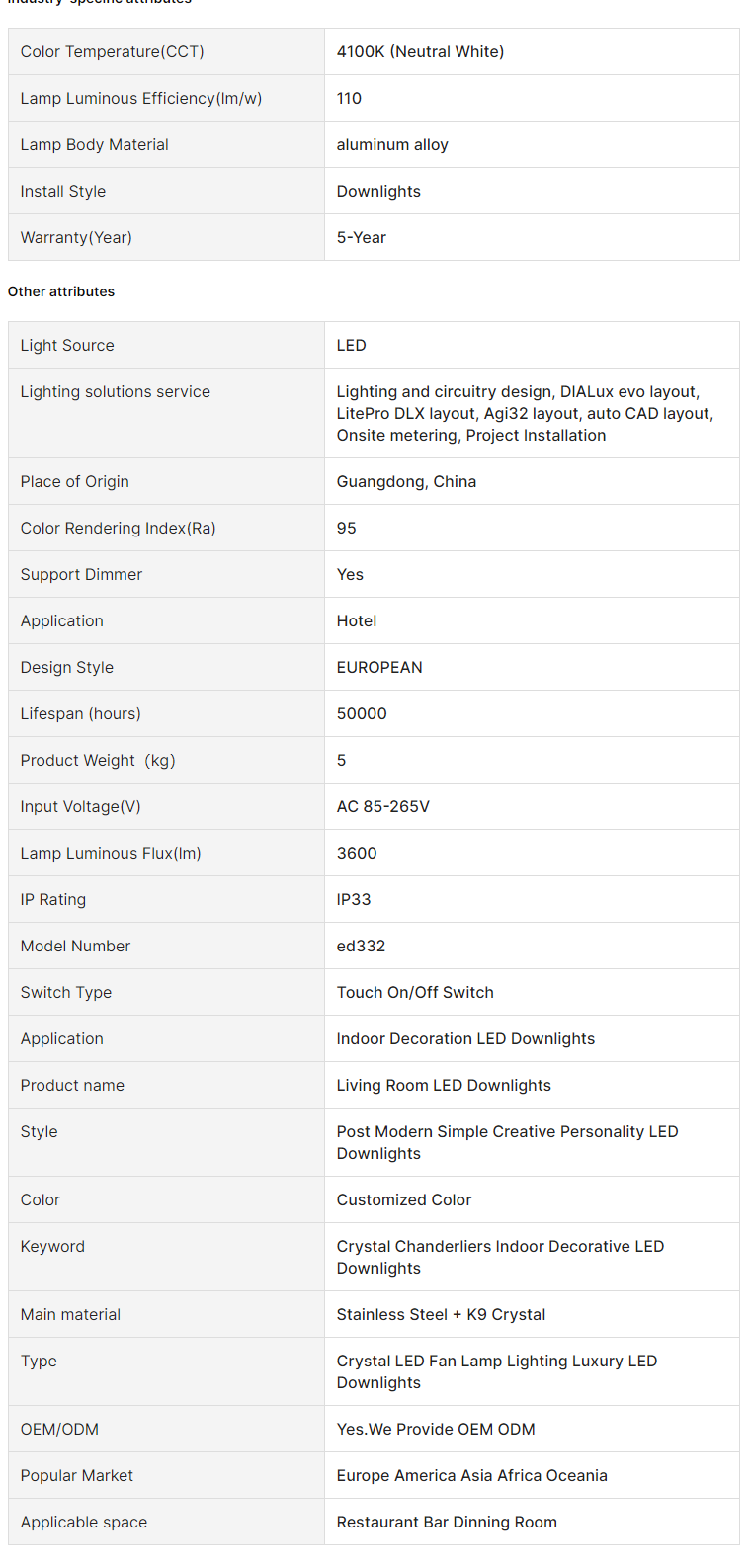Click the Other attributes section heading
This screenshot has height=1568, width=750.
(61, 291)
